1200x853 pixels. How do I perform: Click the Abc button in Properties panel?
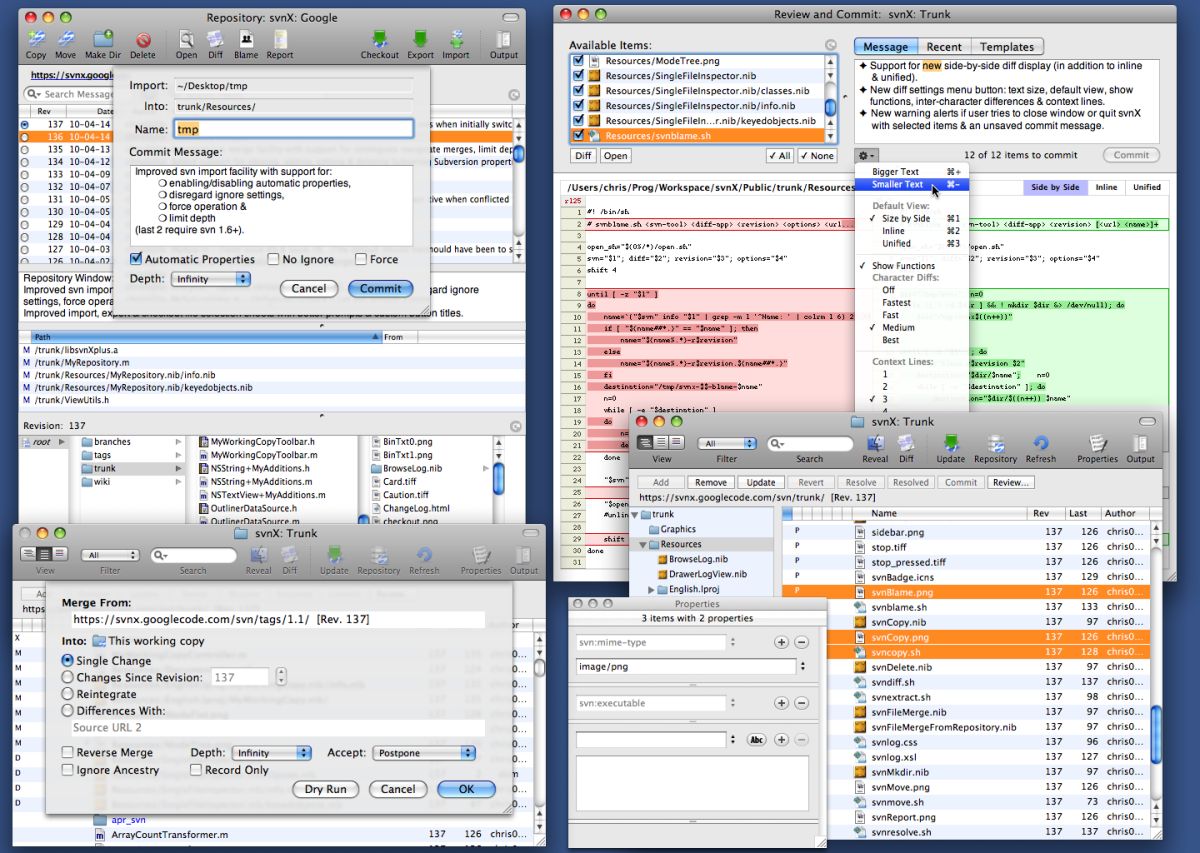pos(756,740)
